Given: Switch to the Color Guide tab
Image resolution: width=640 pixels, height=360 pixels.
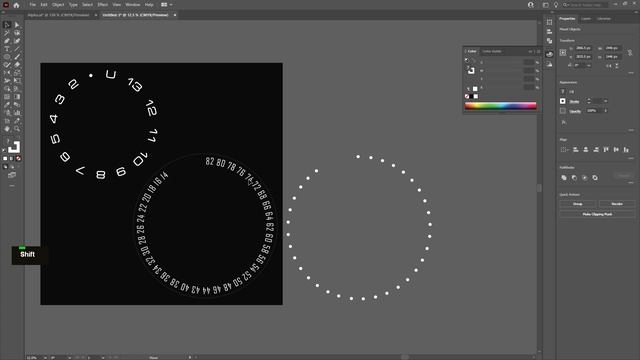Looking at the screenshot, I should (x=492, y=51).
